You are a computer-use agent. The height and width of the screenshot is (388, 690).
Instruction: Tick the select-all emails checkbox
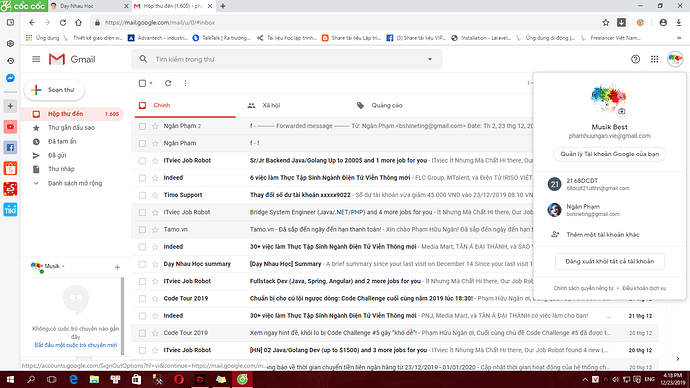tap(142, 83)
